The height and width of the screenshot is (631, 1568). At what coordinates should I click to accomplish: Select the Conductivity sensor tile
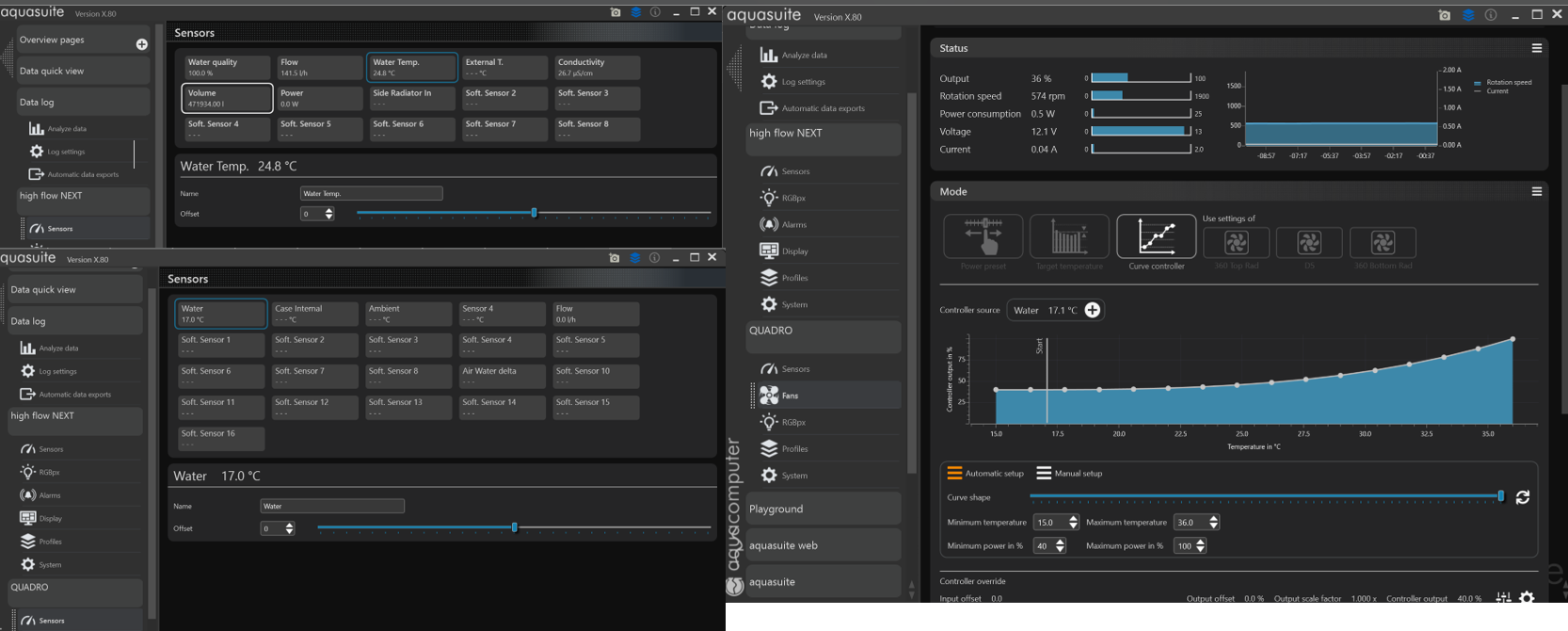(597, 67)
